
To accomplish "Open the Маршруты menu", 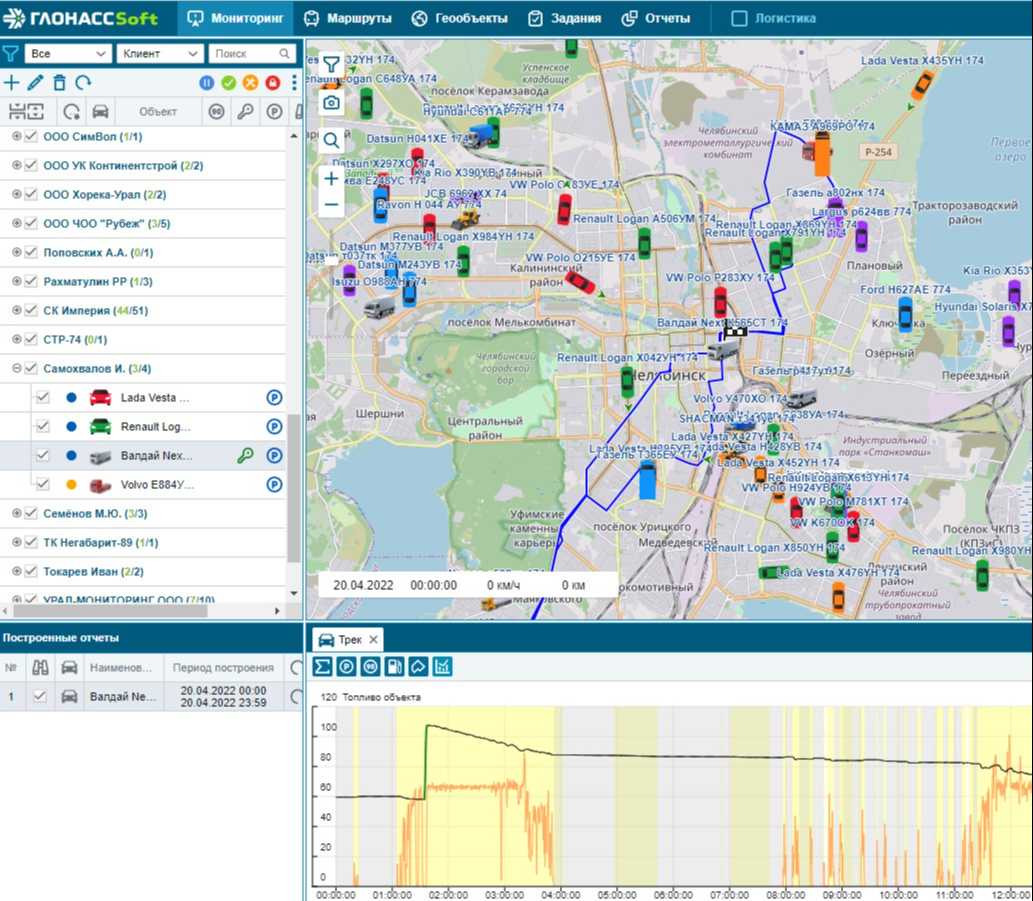I will tap(348, 18).
